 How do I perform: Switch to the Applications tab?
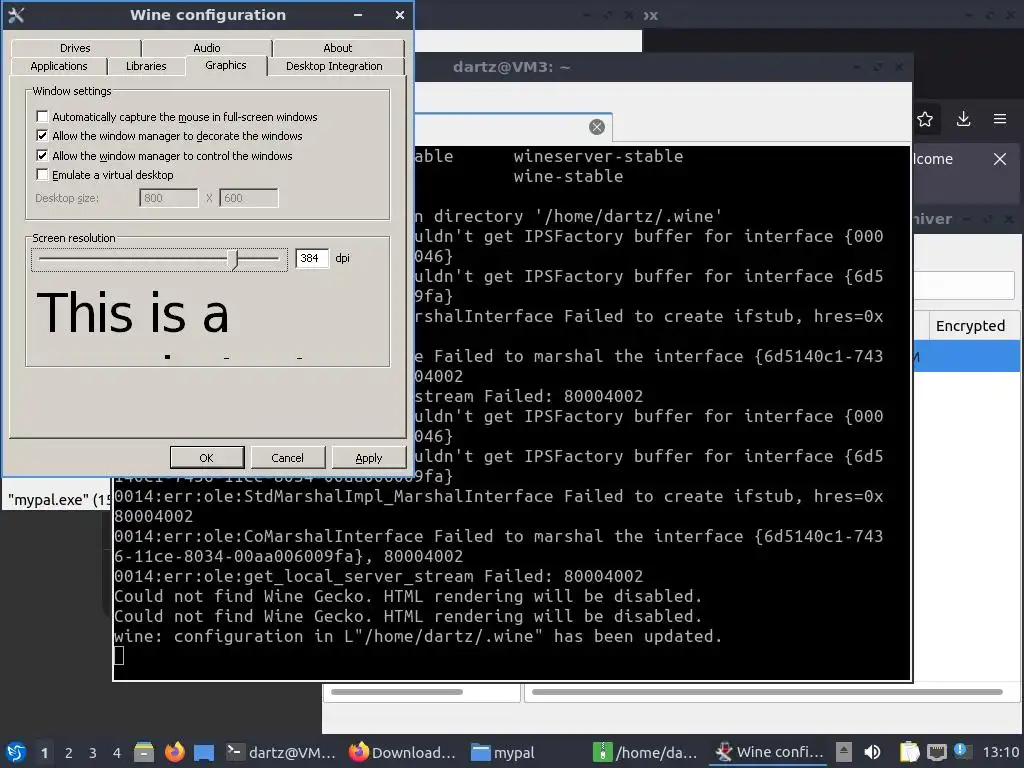pos(59,66)
